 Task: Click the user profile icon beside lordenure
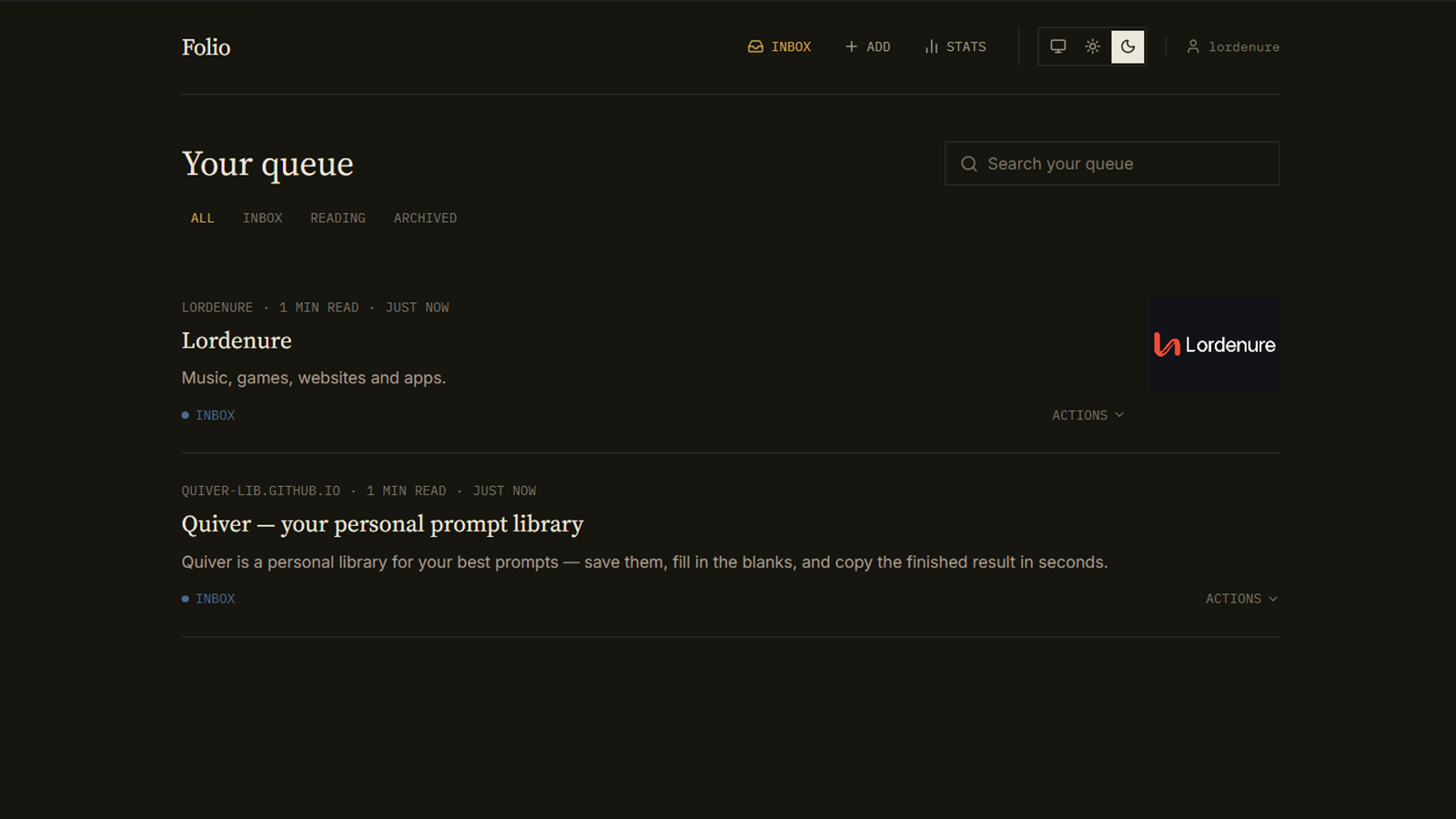pos(1192,46)
